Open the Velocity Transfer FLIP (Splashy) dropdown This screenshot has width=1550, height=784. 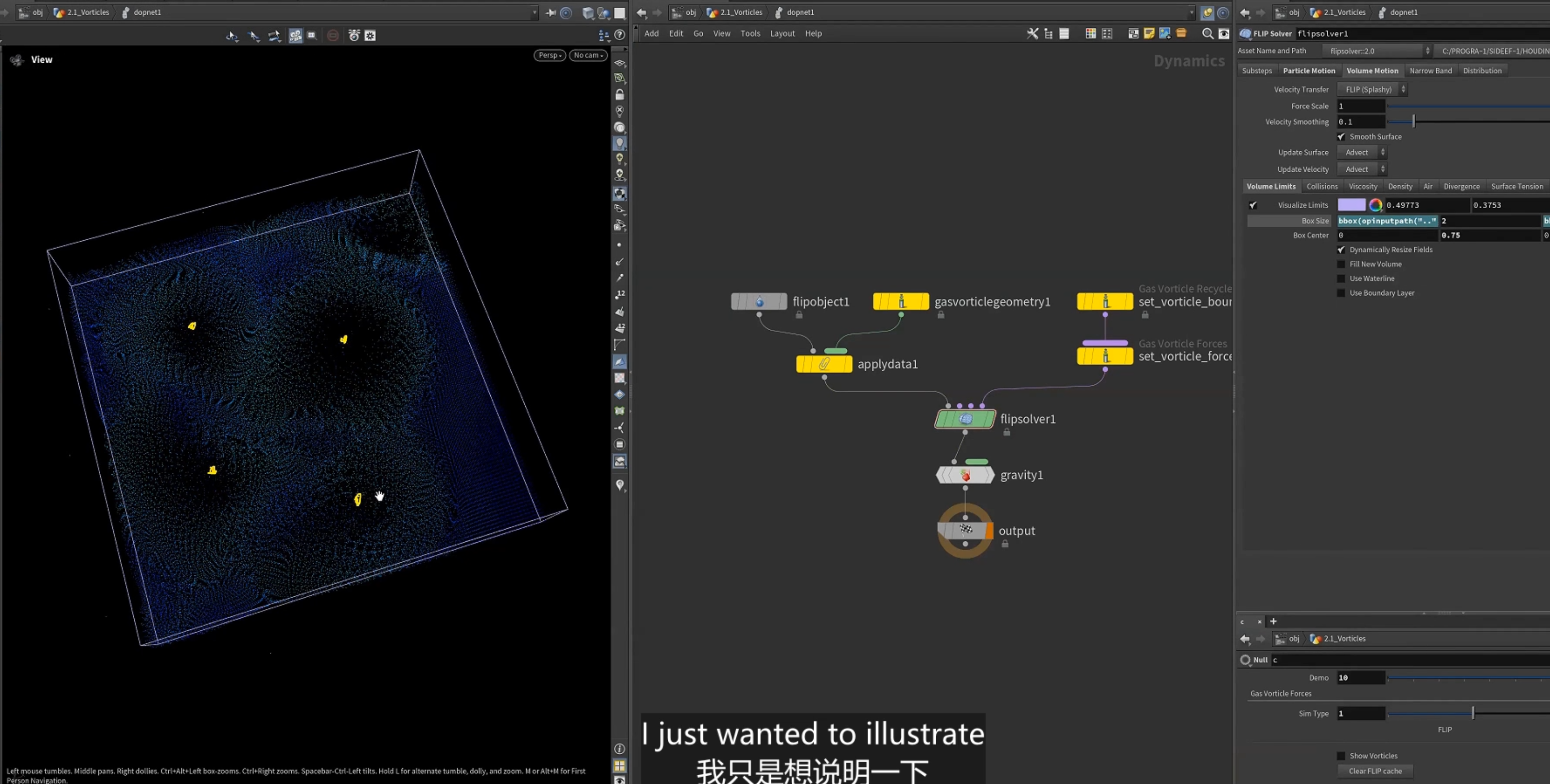point(1372,89)
